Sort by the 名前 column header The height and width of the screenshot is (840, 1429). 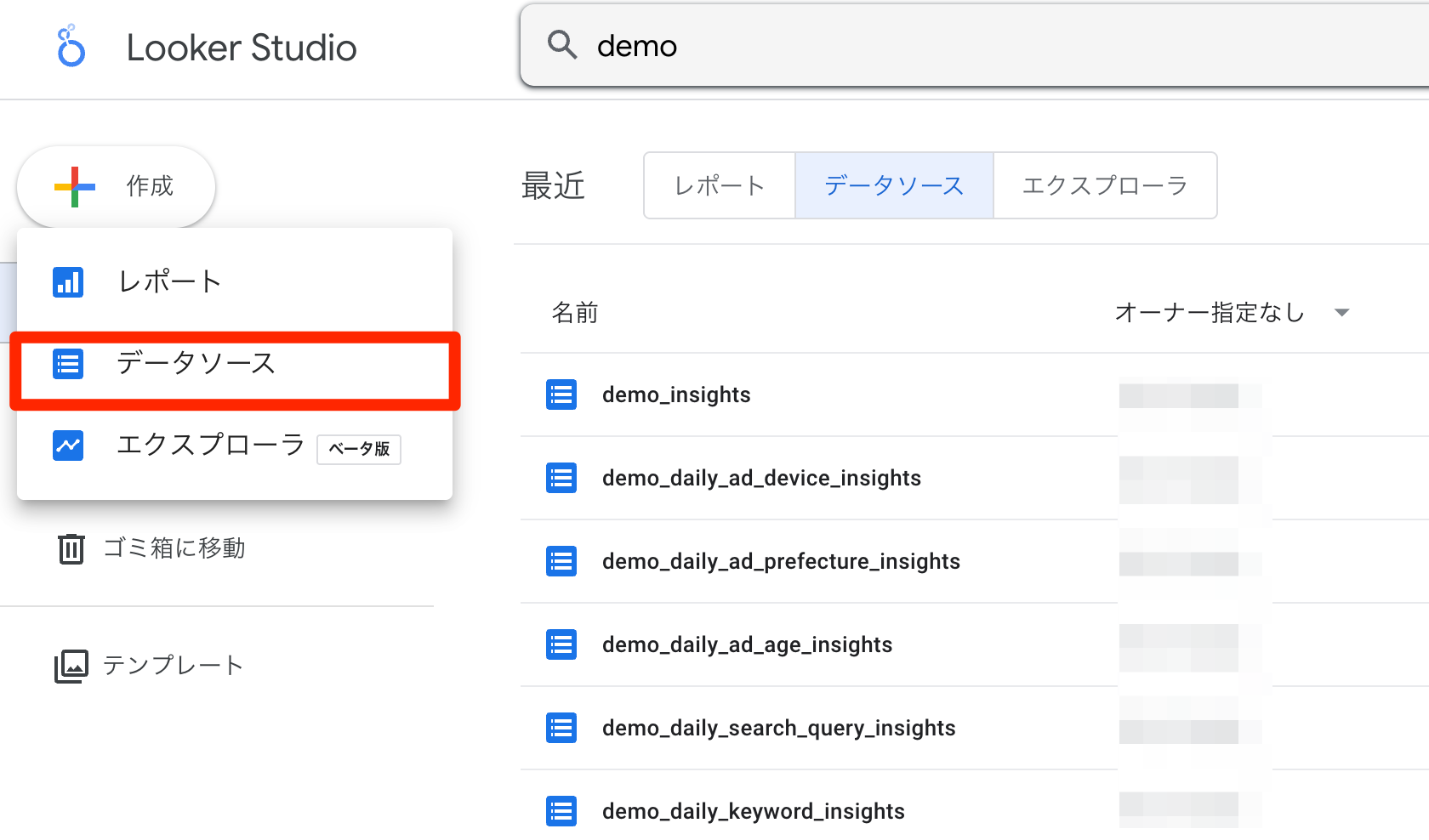click(575, 313)
